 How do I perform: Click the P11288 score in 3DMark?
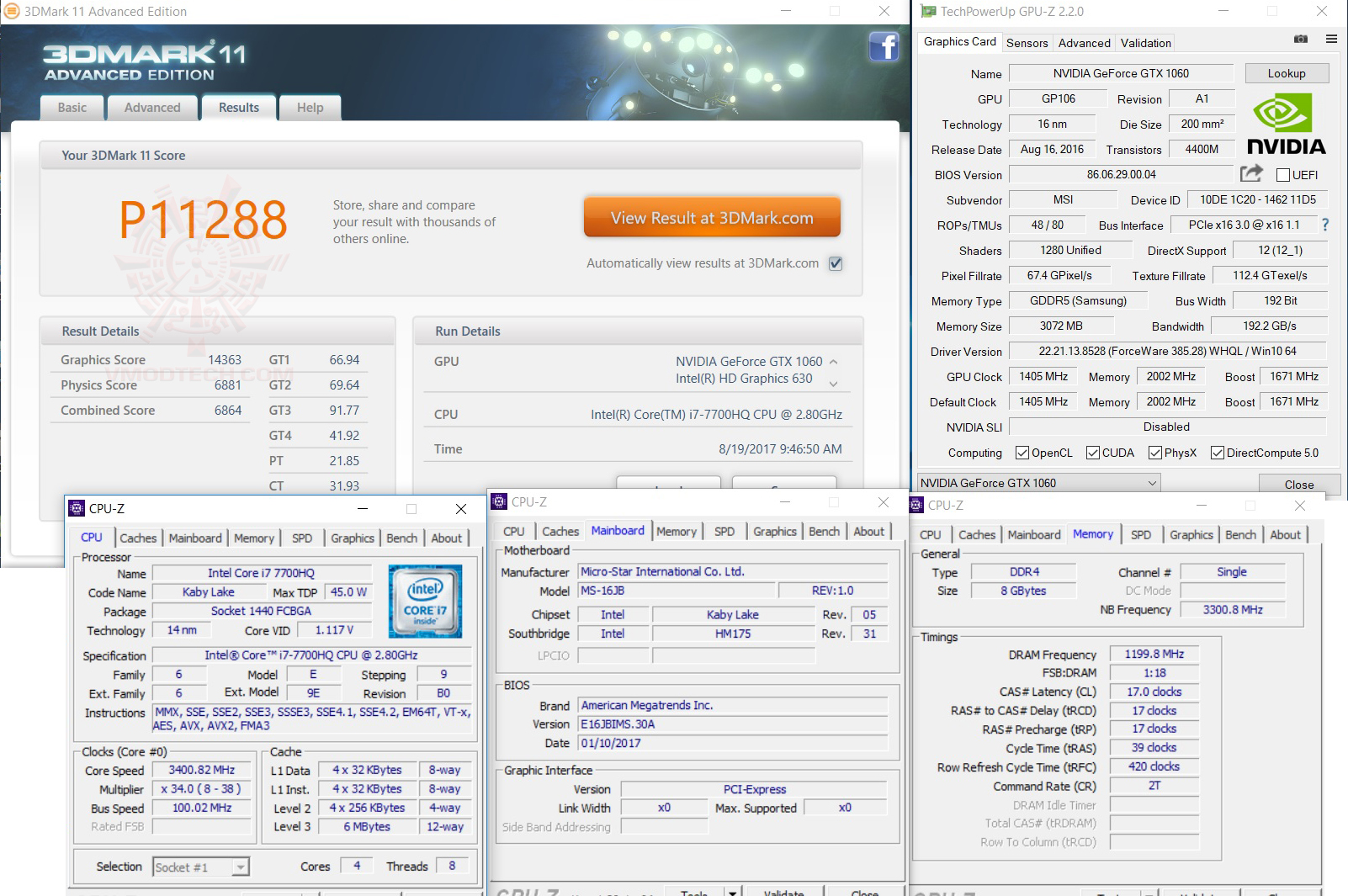pos(203,220)
